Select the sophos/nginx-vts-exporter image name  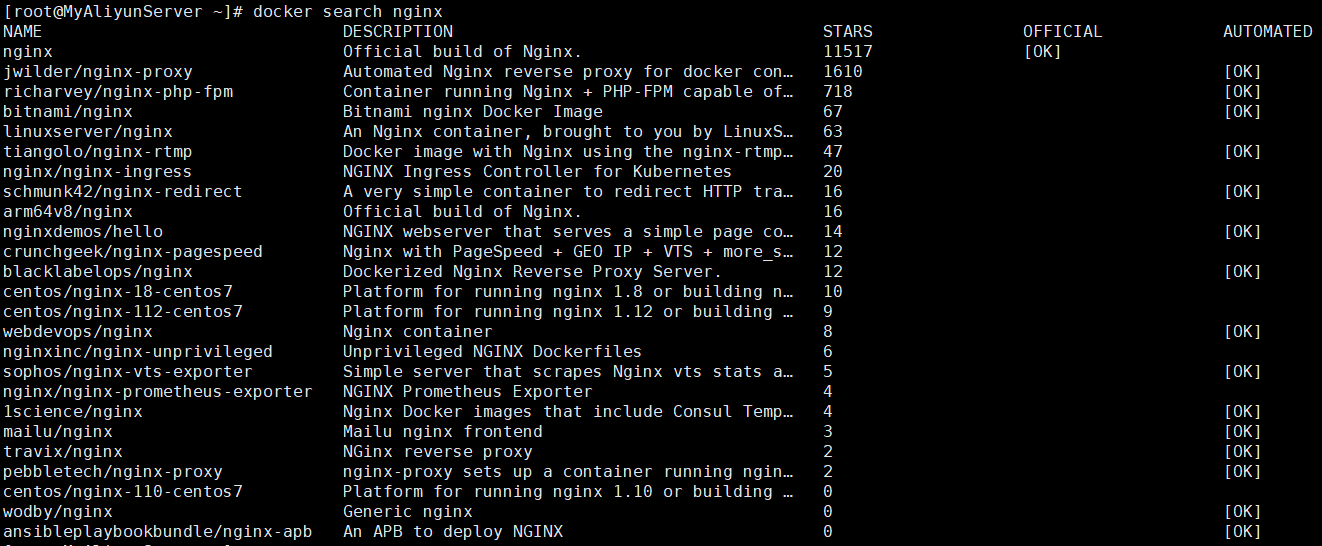point(128,371)
